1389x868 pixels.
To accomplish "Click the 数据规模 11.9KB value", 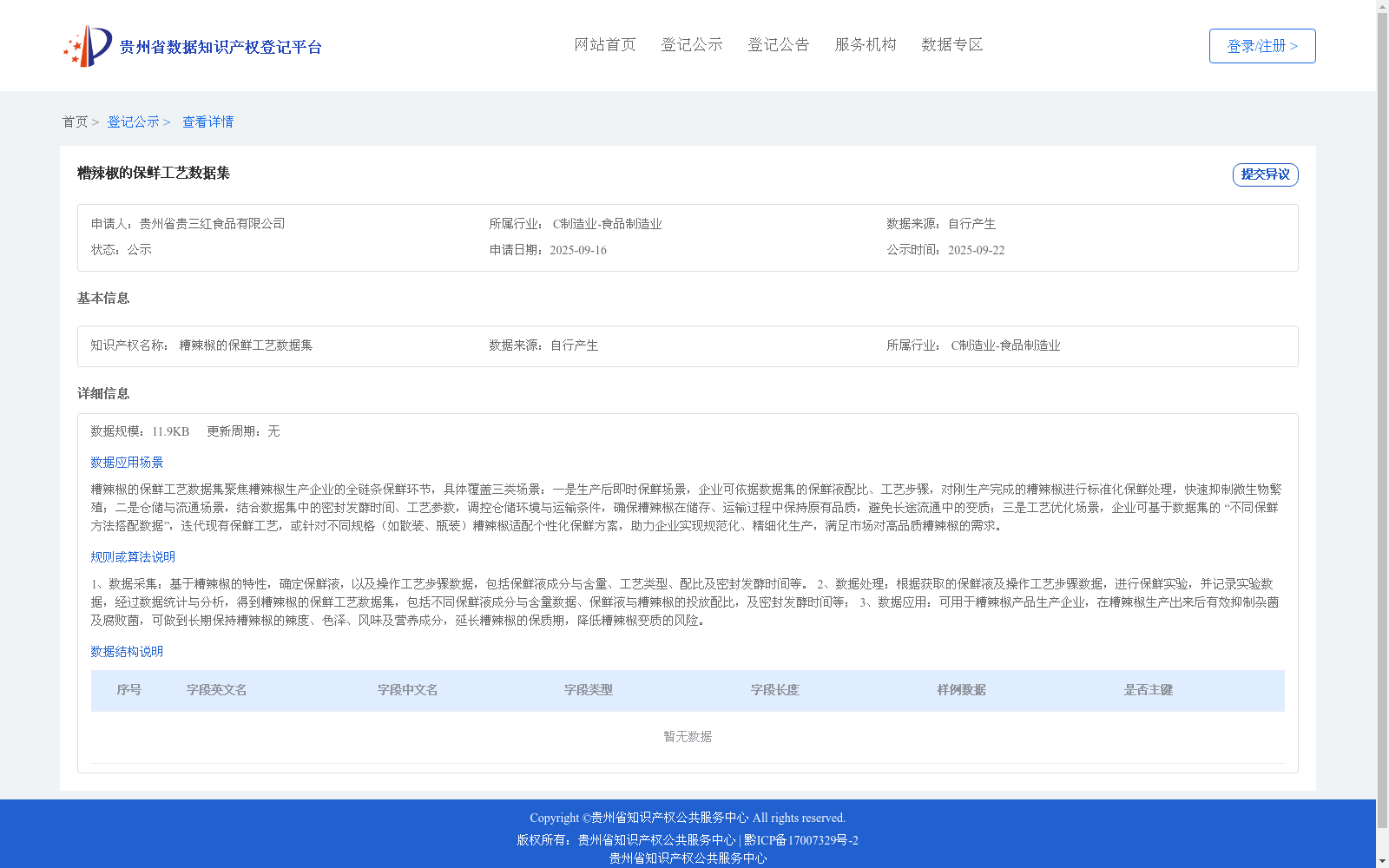I will pos(170,431).
